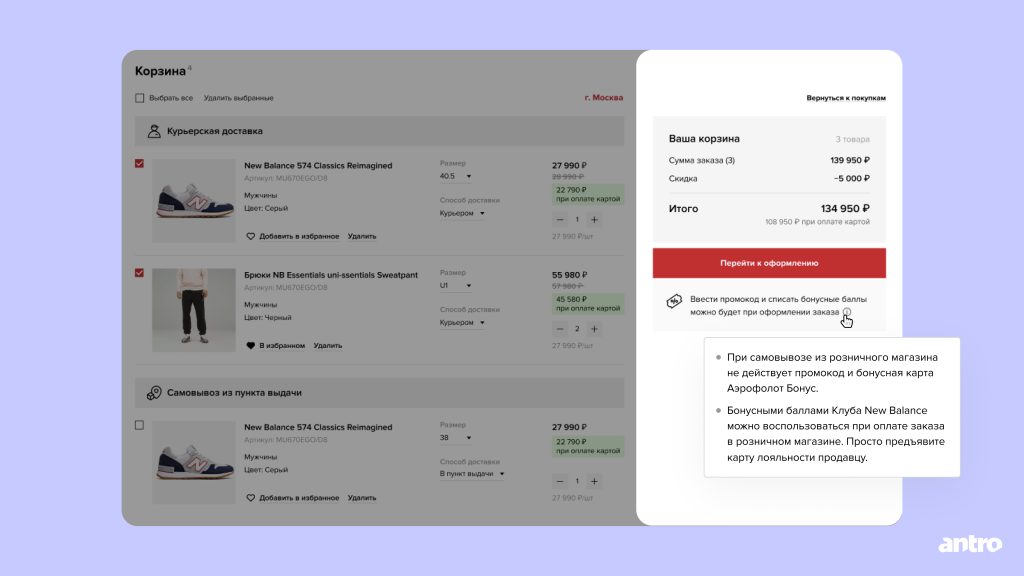Click 'Вернуться к покупкам' link

click(x=846, y=98)
